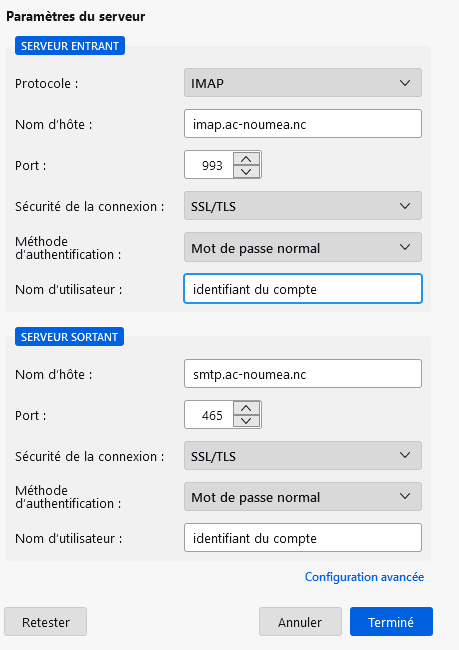Select the SERVEUR ENTRANT section label
Screen dimensions: 459x650
70,46
